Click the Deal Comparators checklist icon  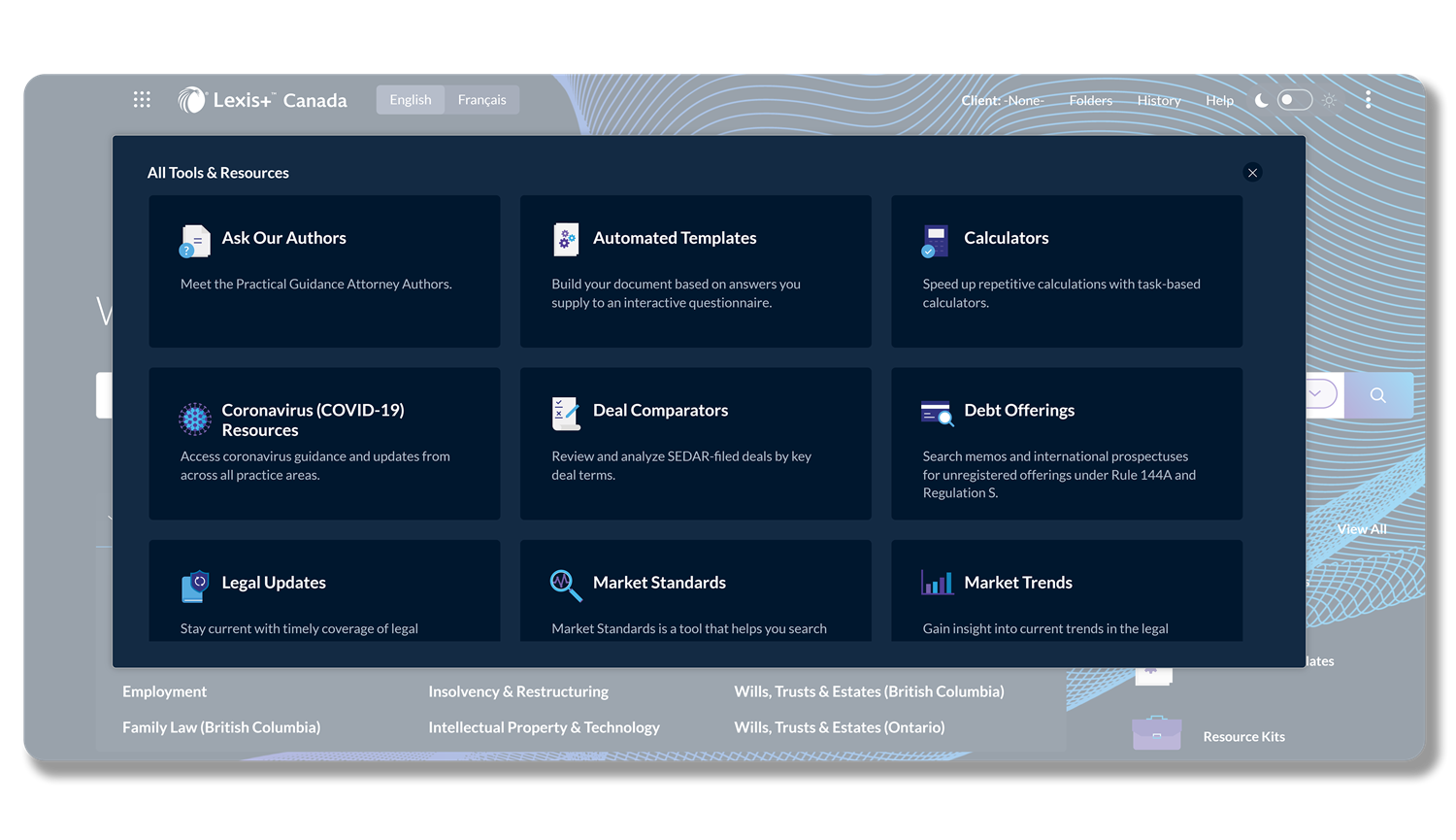pos(566,414)
